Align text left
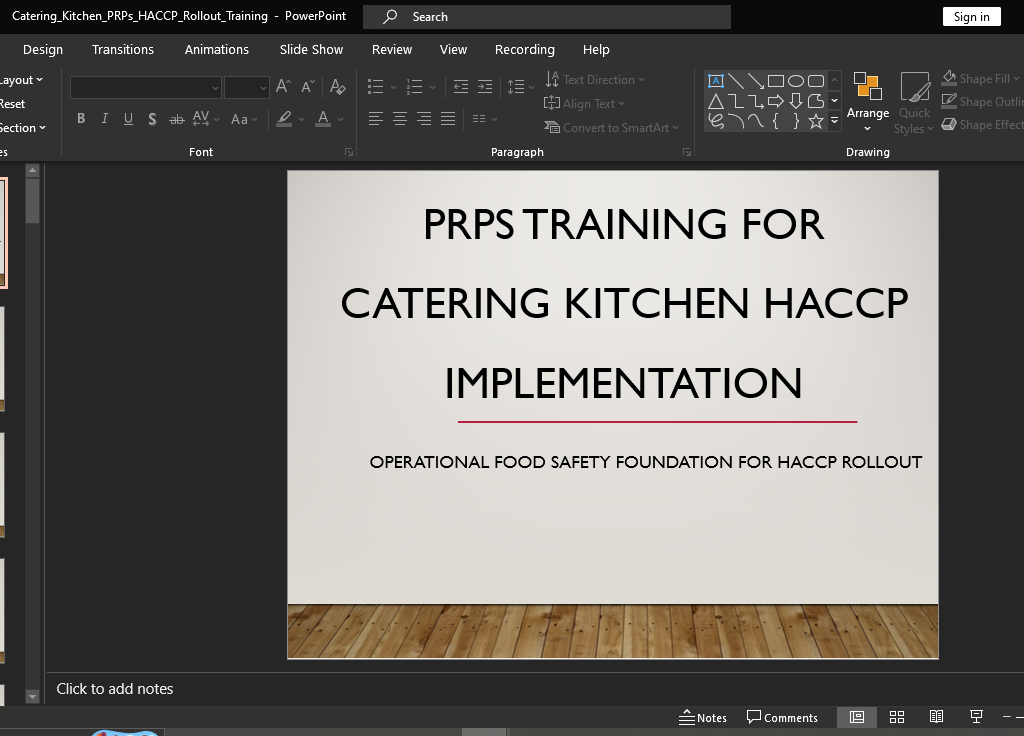 (x=376, y=119)
